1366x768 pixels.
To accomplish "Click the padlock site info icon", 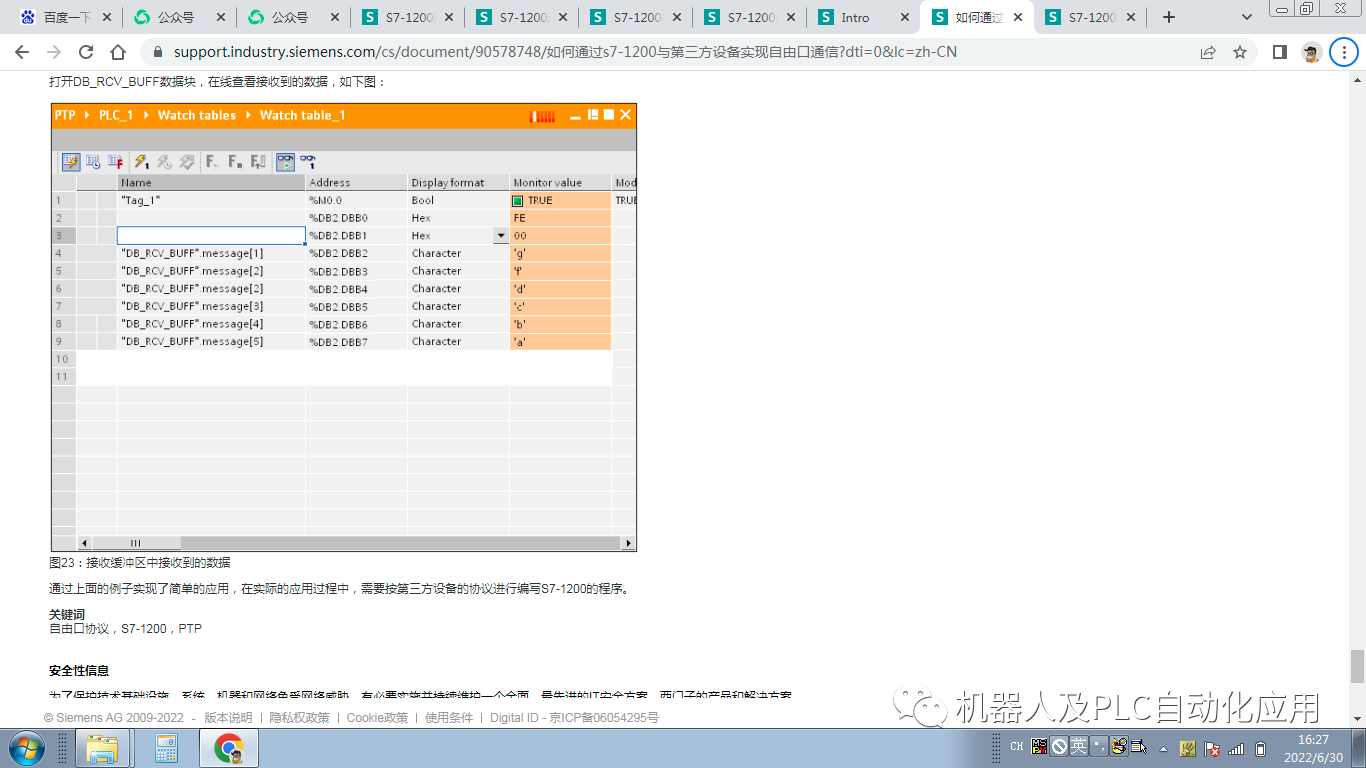I will [x=157, y=52].
